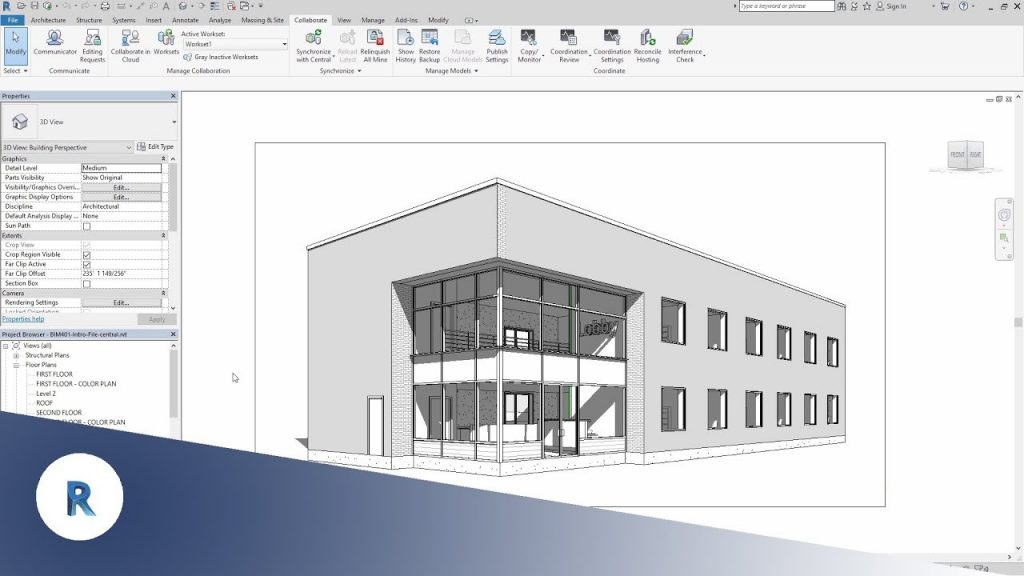Click the Worksets icon

click(x=166, y=38)
